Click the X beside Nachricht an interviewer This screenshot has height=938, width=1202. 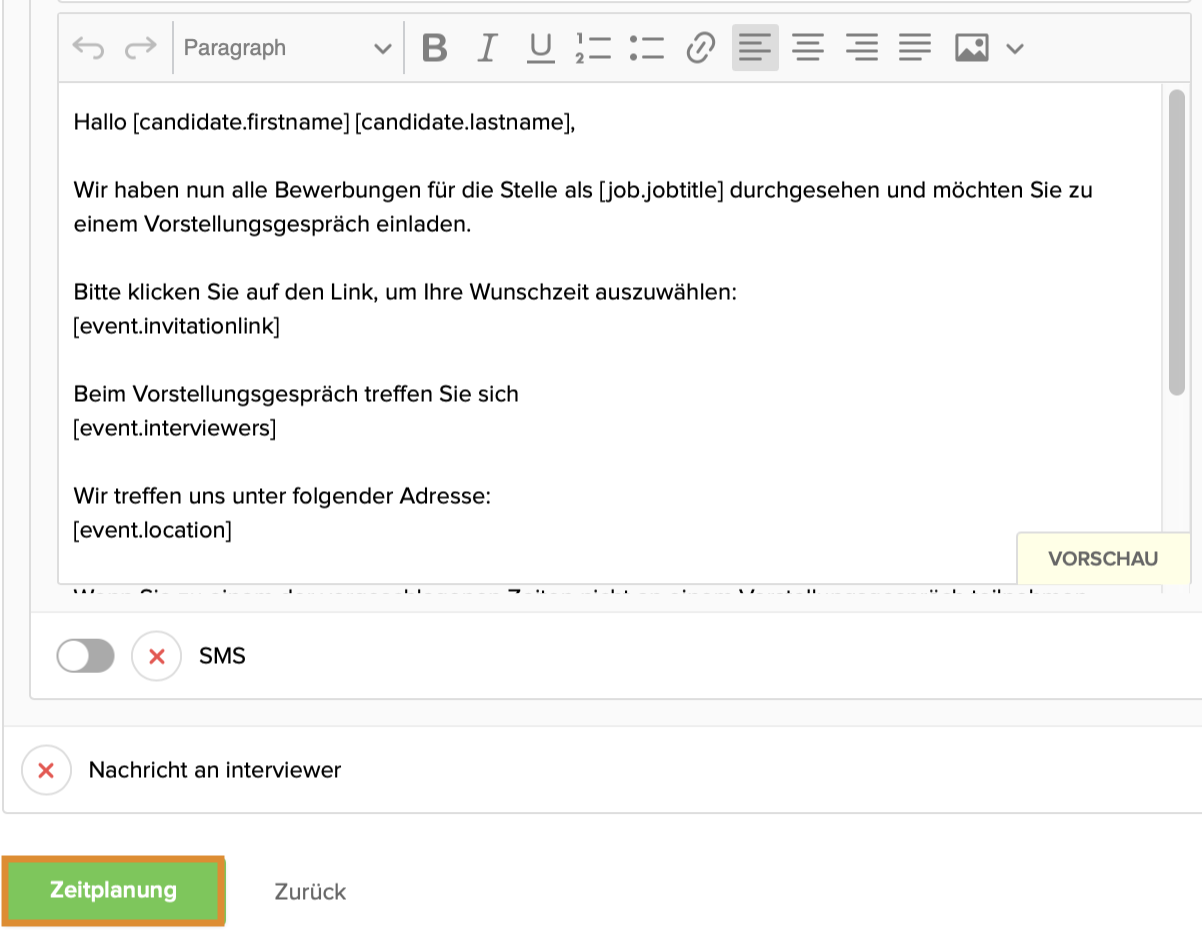point(46,771)
